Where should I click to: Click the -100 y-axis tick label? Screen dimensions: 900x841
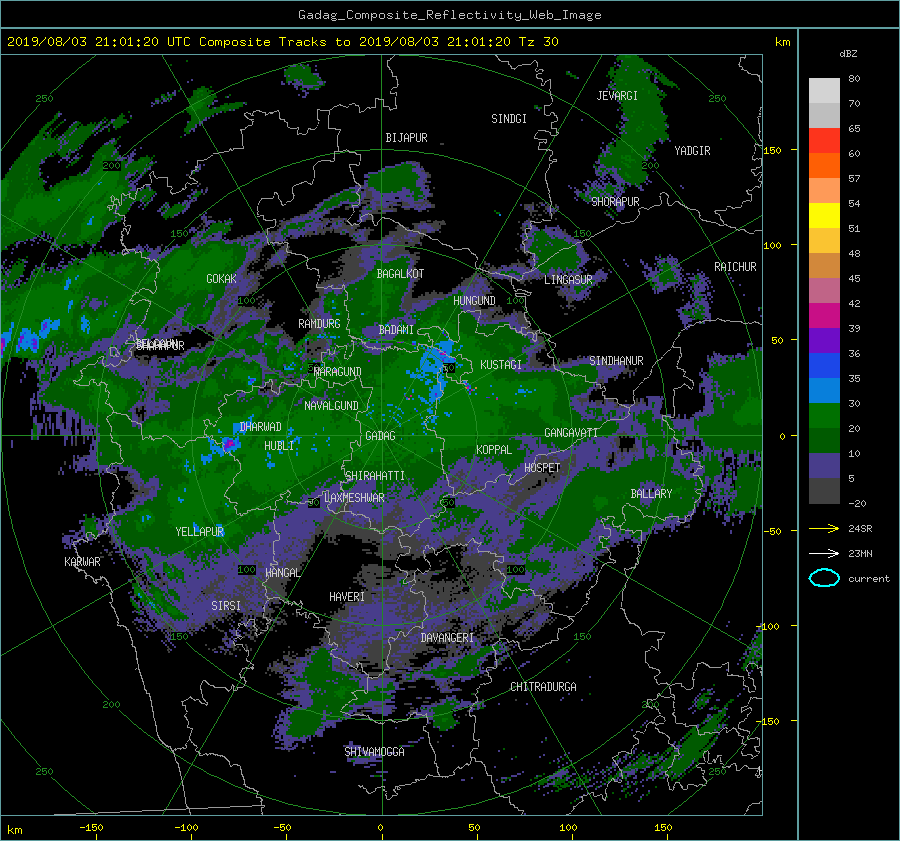click(x=769, y=626)
